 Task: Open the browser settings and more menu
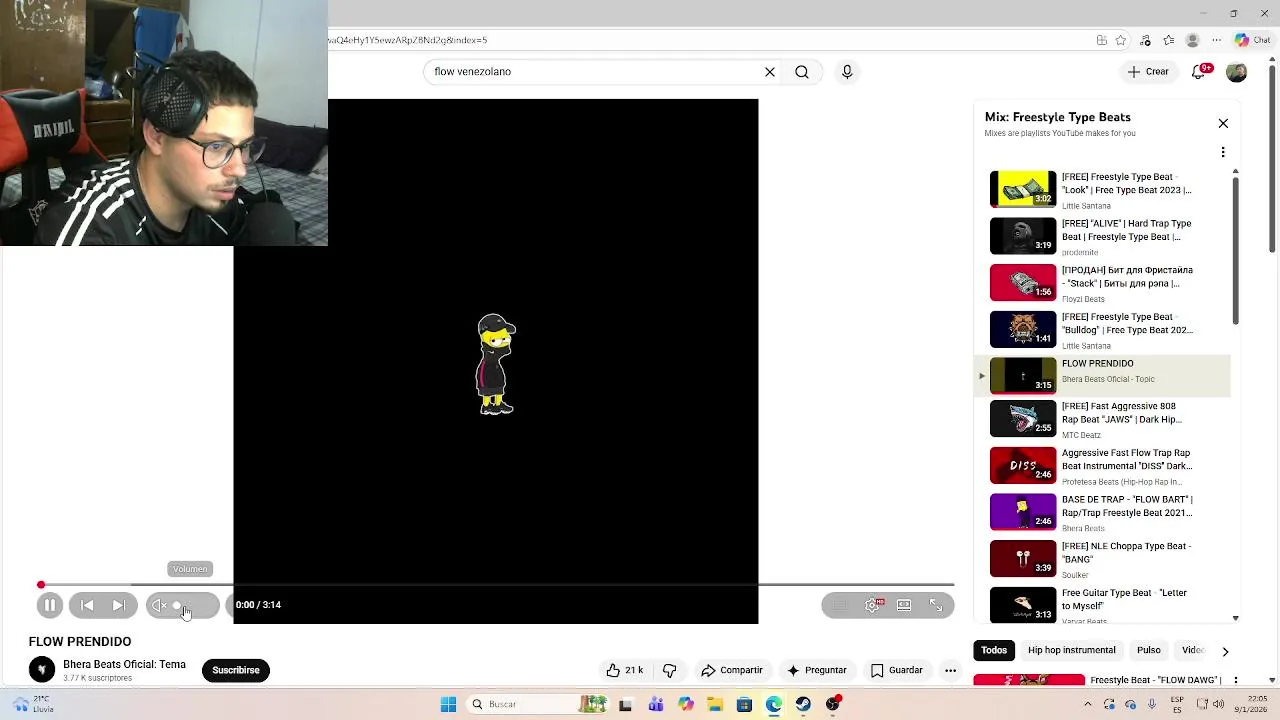[1216, 40]
